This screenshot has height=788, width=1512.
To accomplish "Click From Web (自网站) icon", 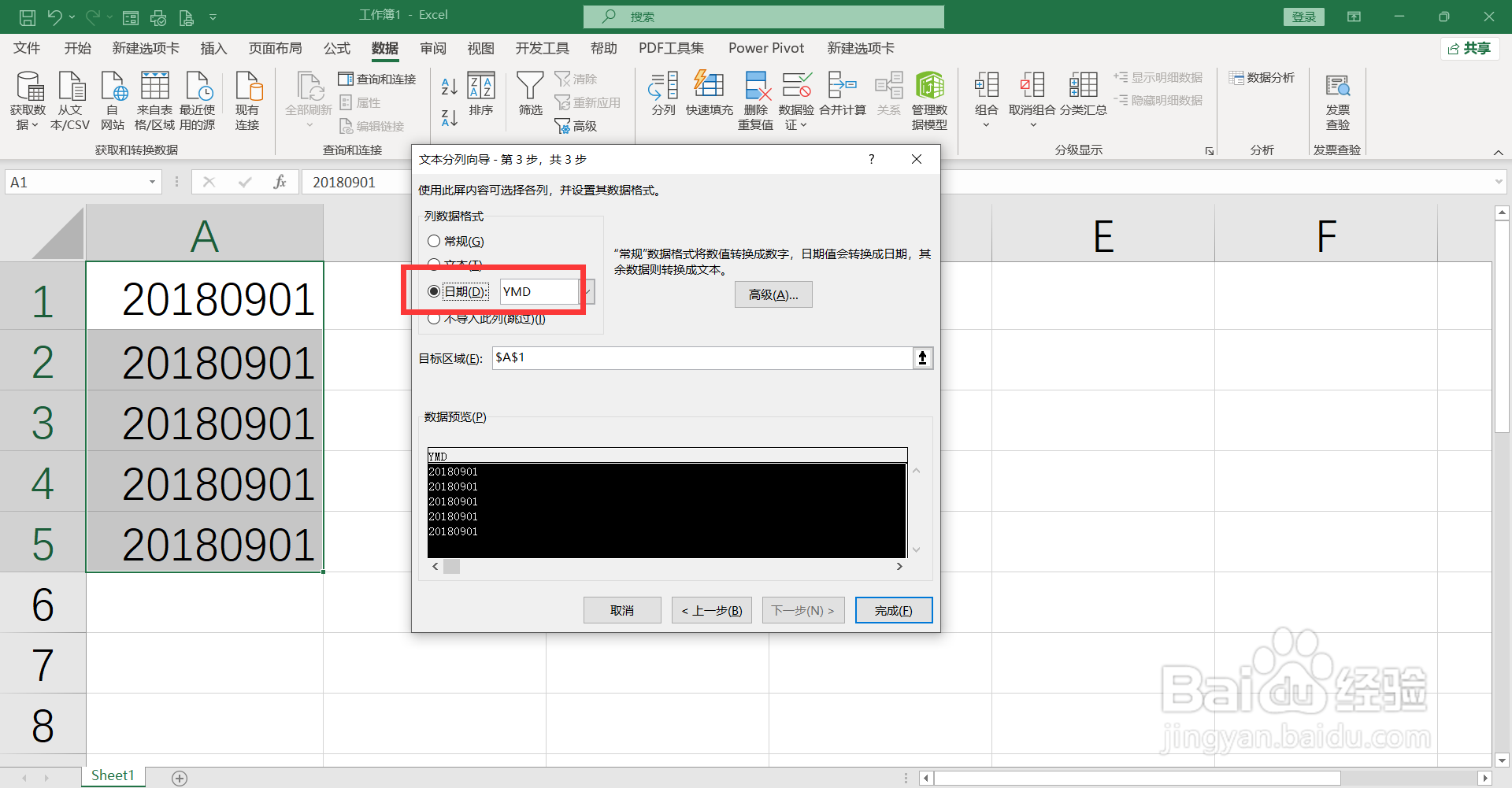I will [113, 86].
